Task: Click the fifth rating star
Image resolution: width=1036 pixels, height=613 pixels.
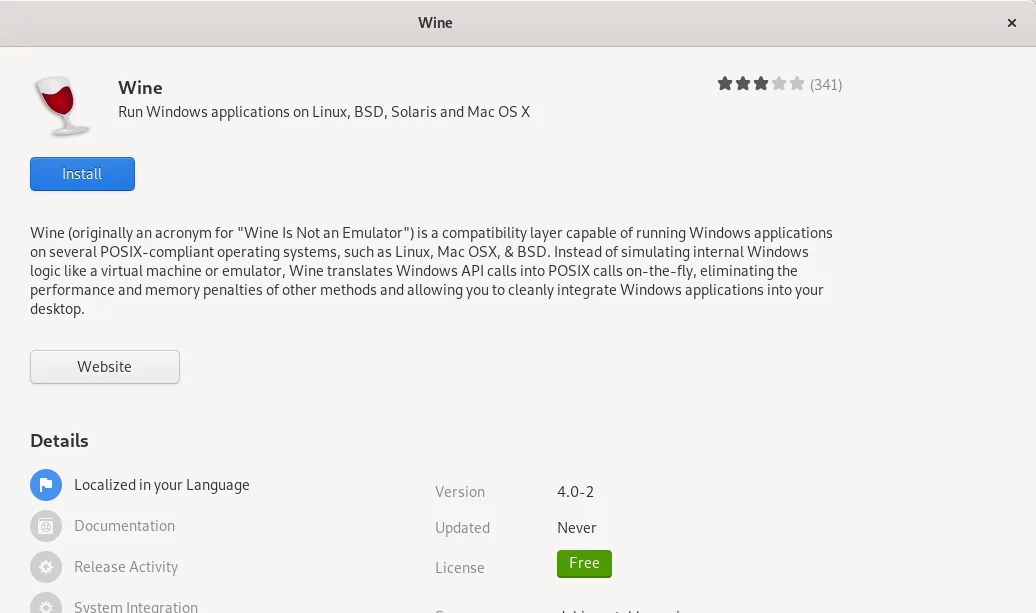Action: (797, 84)
